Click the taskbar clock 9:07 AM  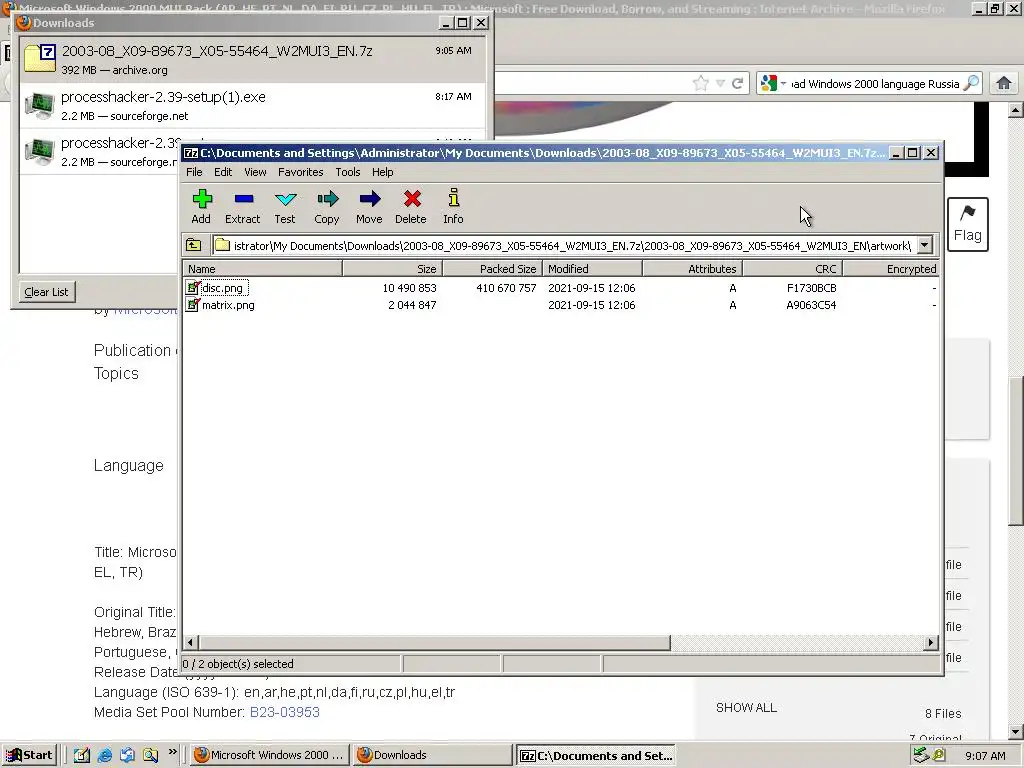[x=985, y=756]
